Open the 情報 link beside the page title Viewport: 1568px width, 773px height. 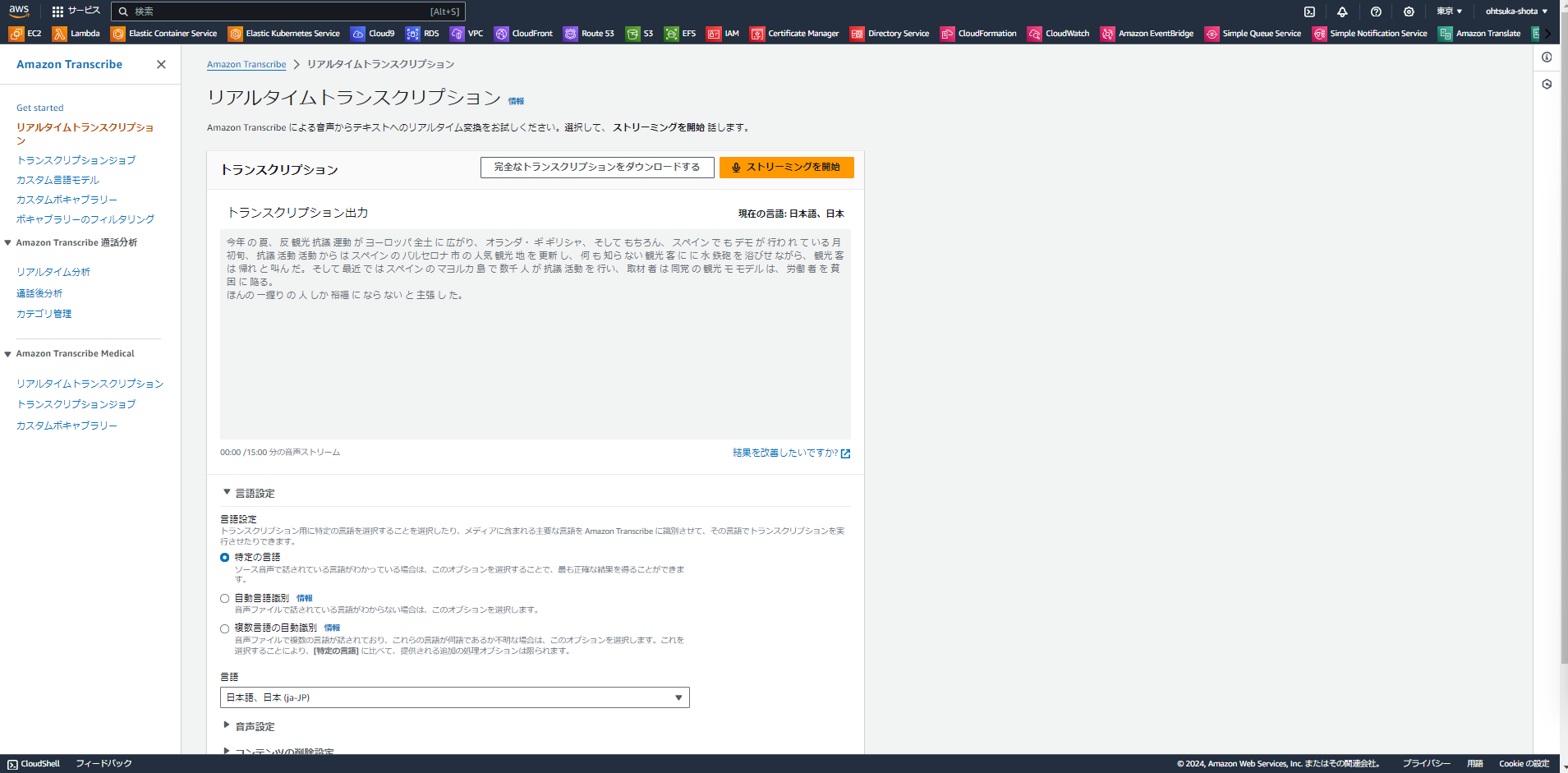[x=516, y=101]
